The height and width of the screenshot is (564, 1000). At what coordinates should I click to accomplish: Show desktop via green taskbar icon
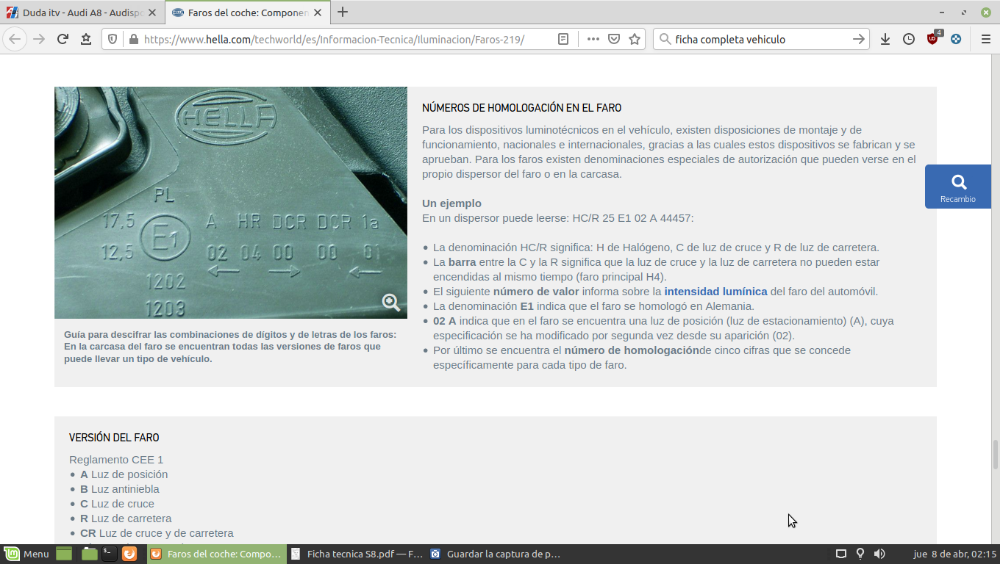[x=64, y=554]
